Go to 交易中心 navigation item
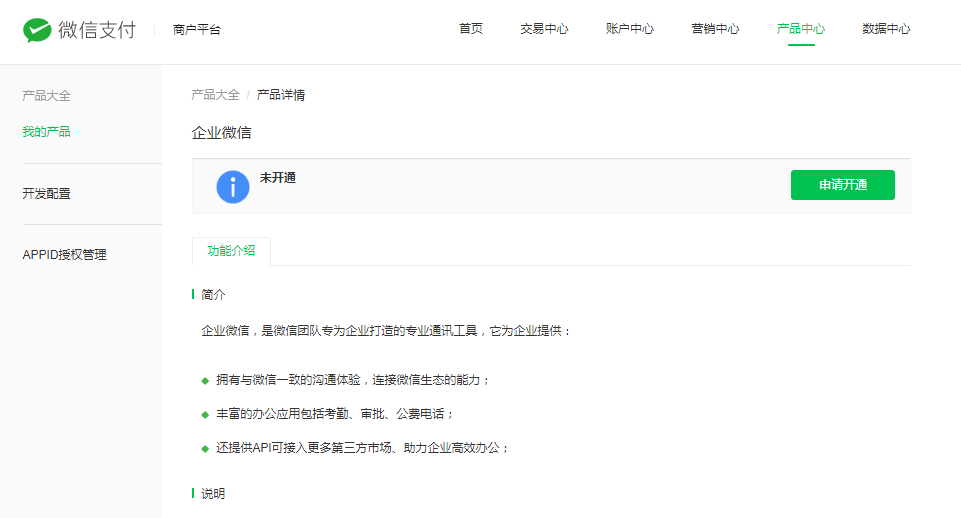Viewport: 961px width, 518px height. 544,29
